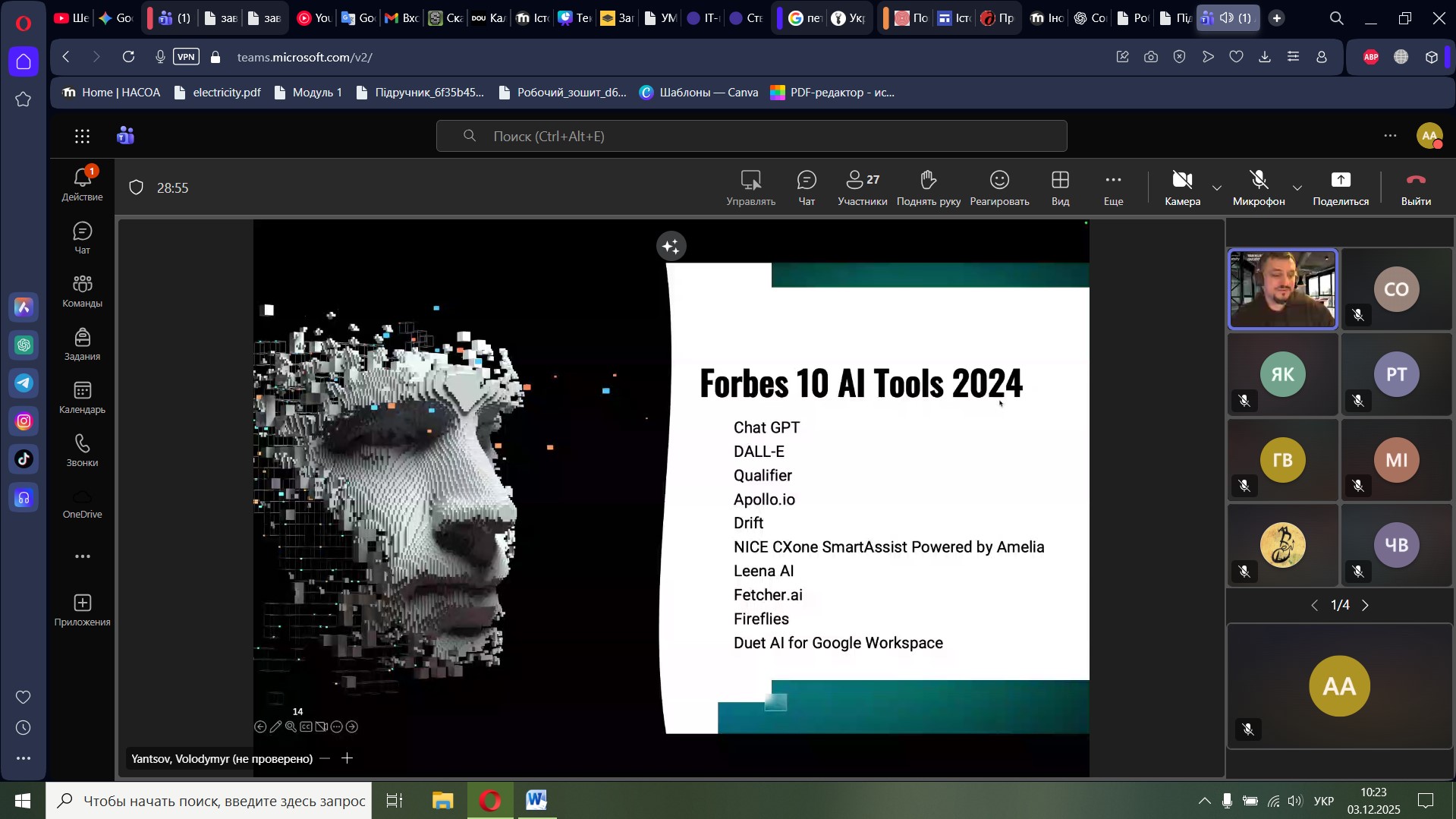Toggle VPN in the address bar
Viewport: 1456px width, 819px height.
pyautogui.click(x=186, y=57)
